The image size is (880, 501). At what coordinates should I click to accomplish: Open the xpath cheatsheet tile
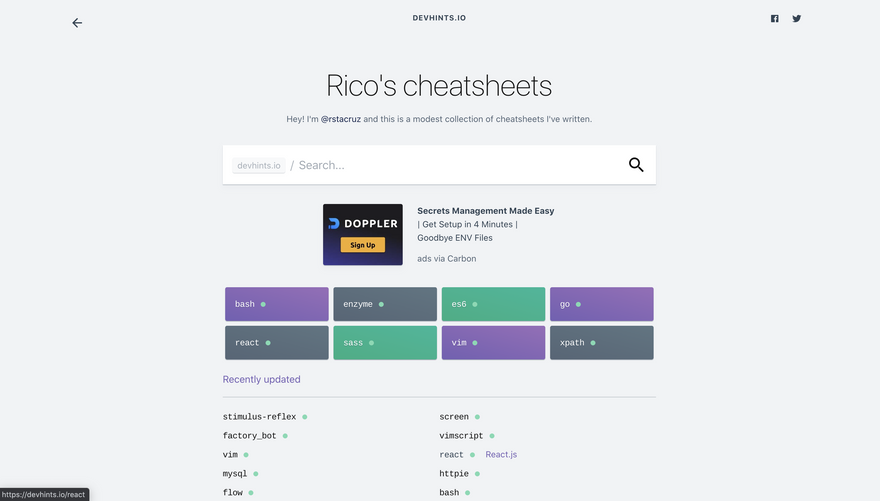click(x=601, y=343)
